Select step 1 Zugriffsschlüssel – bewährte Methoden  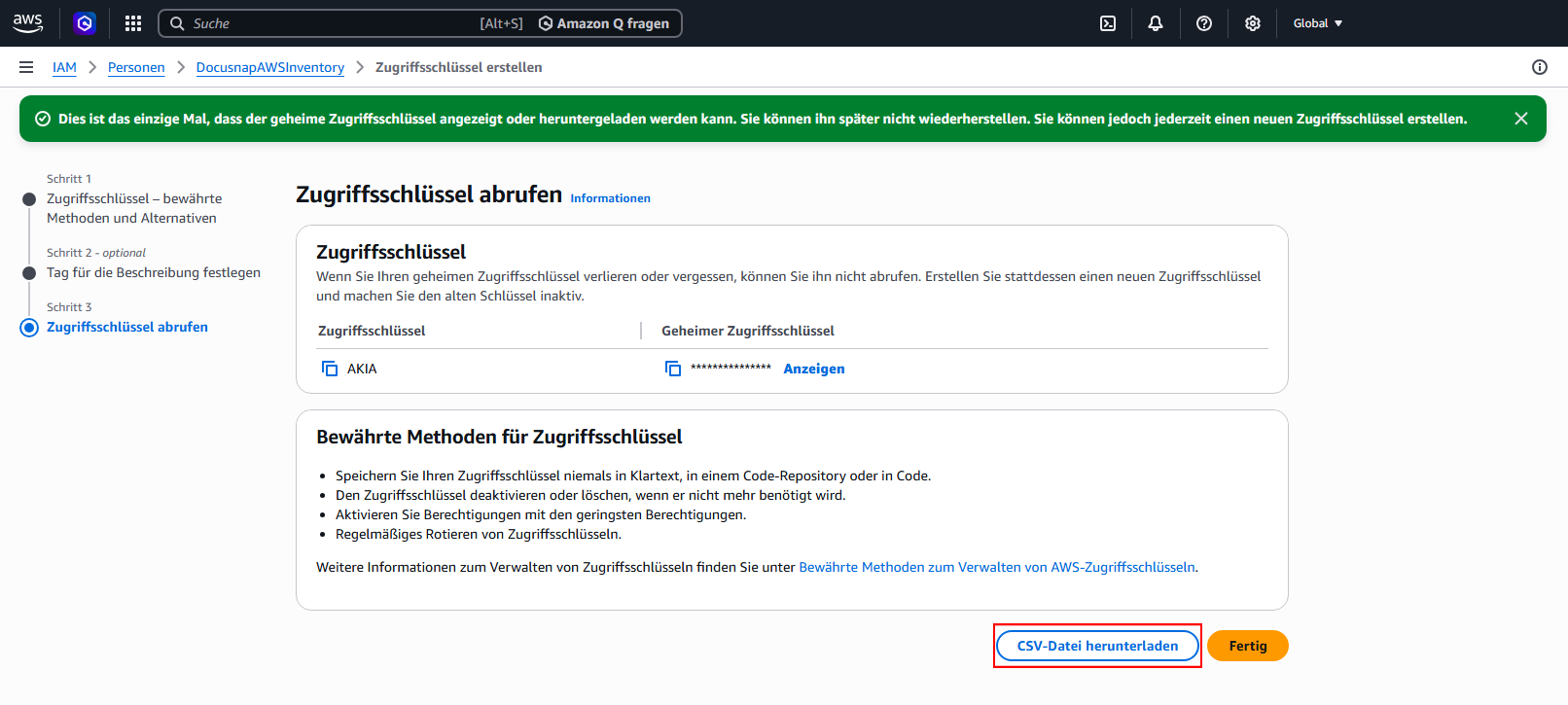tap(134, 208)
